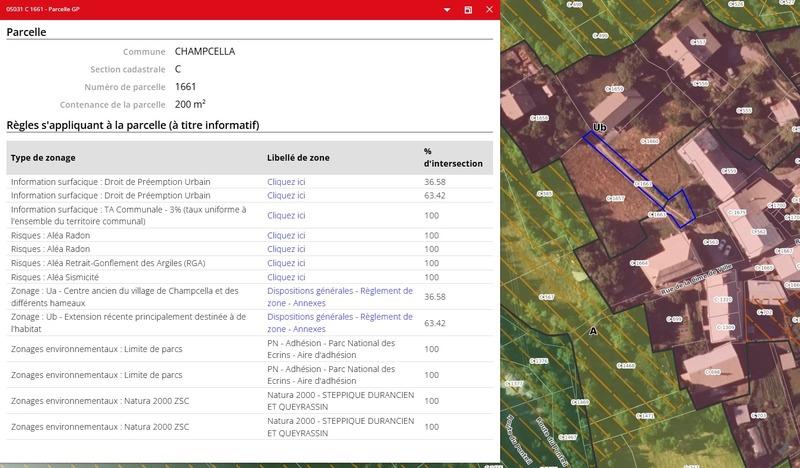The height and width of the screenshot is (468, 800).
Task: Open 'Cliquez ici' for Retrait-Gonflement des Argiles
Action: tap(286, 263)
